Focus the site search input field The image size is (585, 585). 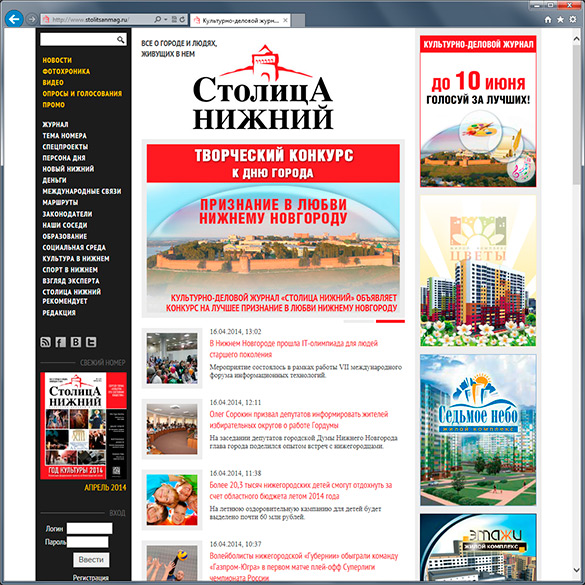(x=83, y=40)
